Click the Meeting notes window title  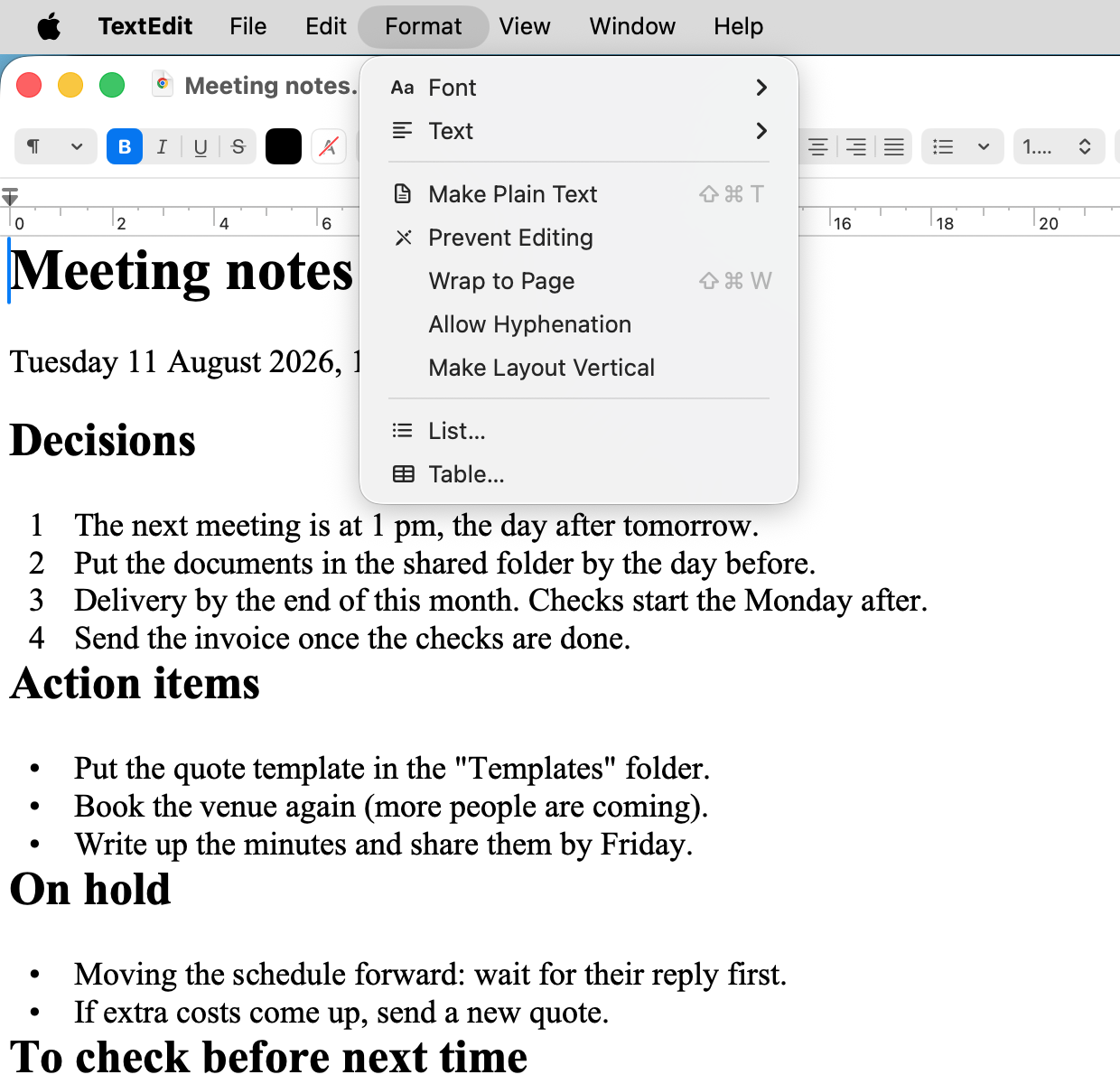tap(271, 86)
